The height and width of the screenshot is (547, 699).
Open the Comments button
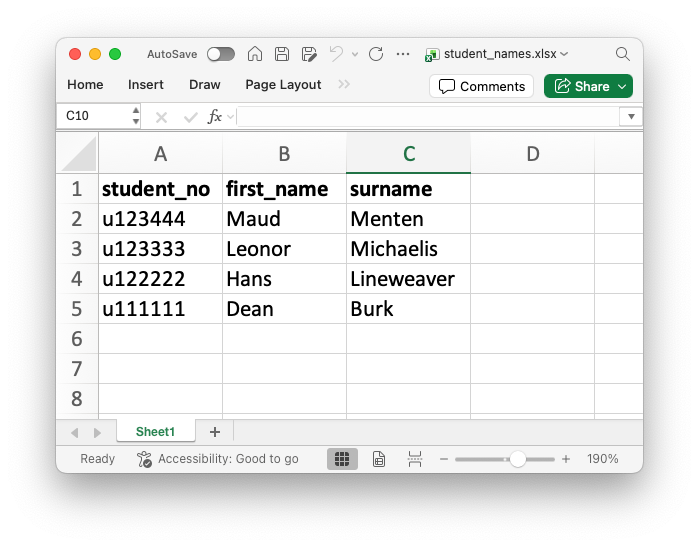[x=481, y=86]
